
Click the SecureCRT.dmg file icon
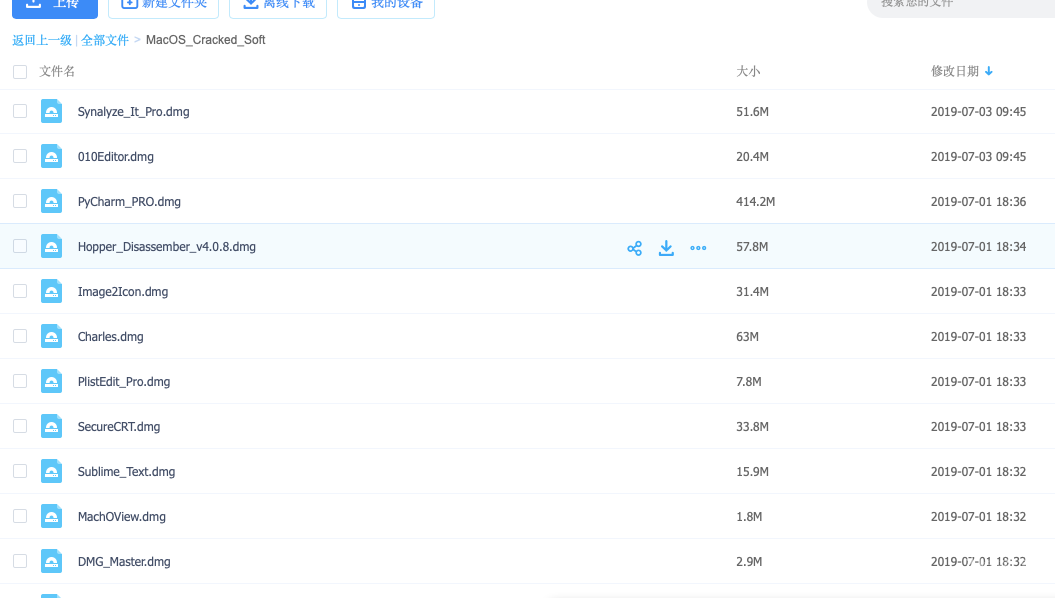[51, 427]
